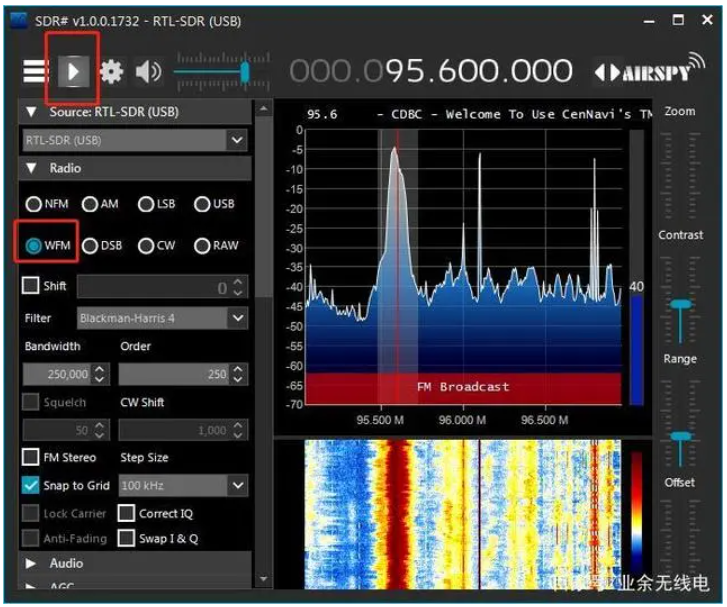The height and width of the screenshot is (607, 727).
Task: Enable the Swap I & Q checkbox
Action: (126, 538)
